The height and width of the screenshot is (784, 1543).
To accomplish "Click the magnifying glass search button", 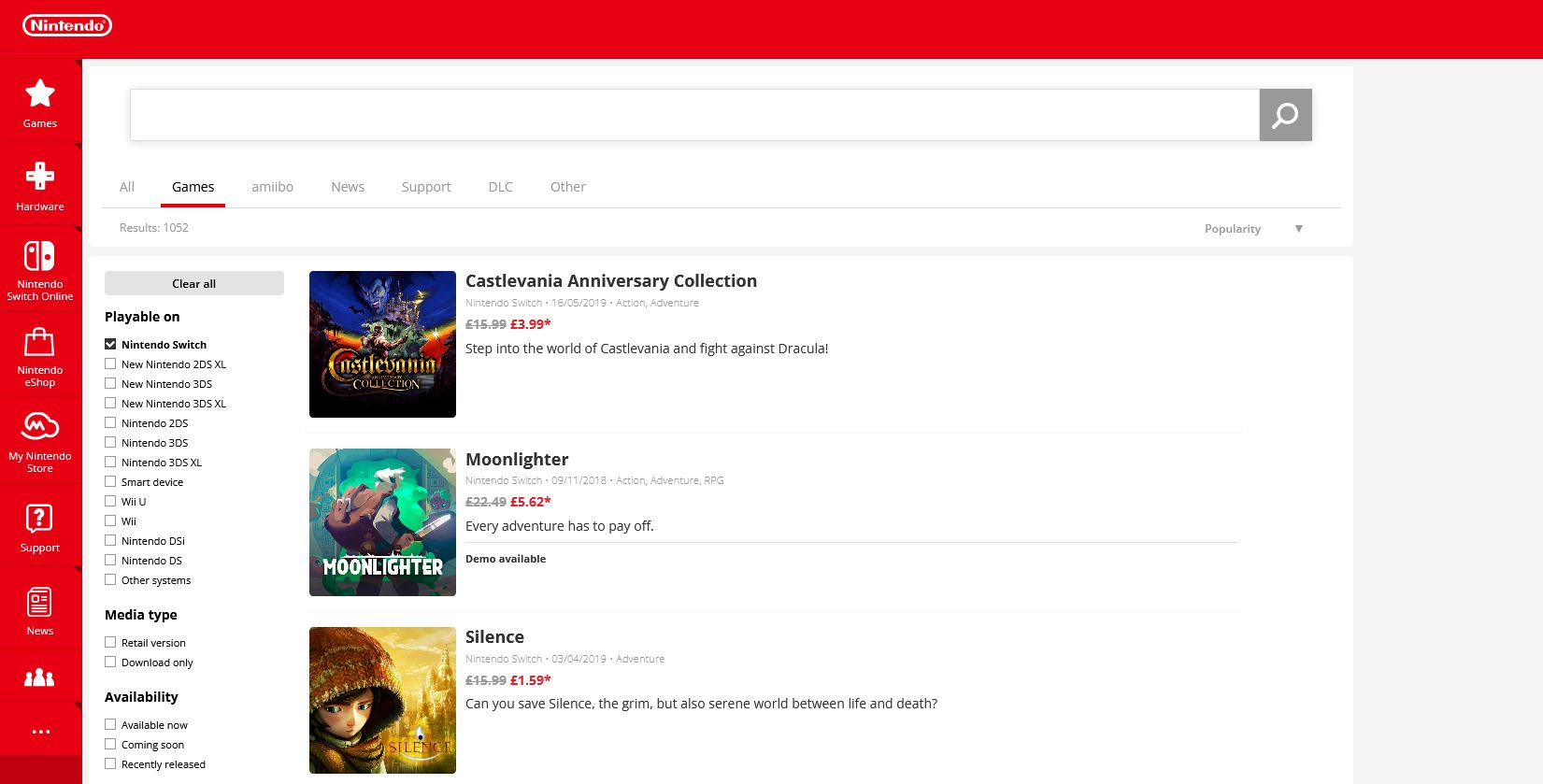I will (1285, 115).
